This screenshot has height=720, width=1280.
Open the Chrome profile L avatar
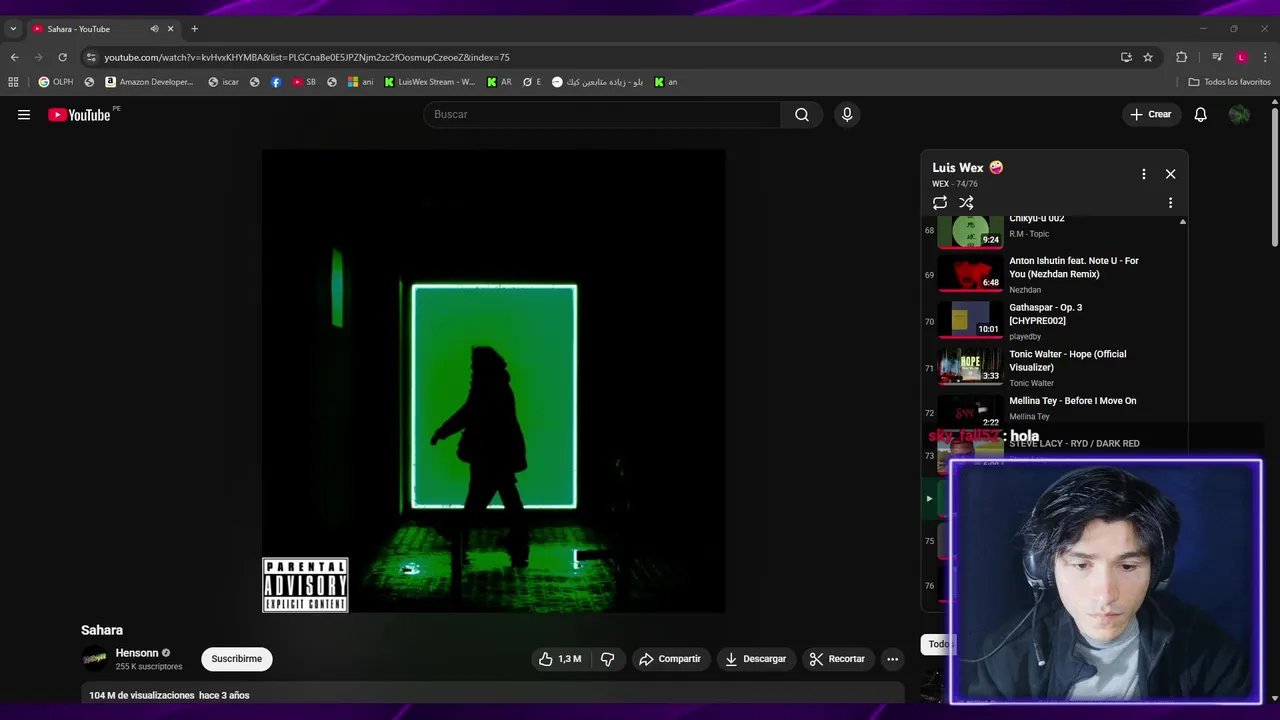click(x=1241, y=57)
